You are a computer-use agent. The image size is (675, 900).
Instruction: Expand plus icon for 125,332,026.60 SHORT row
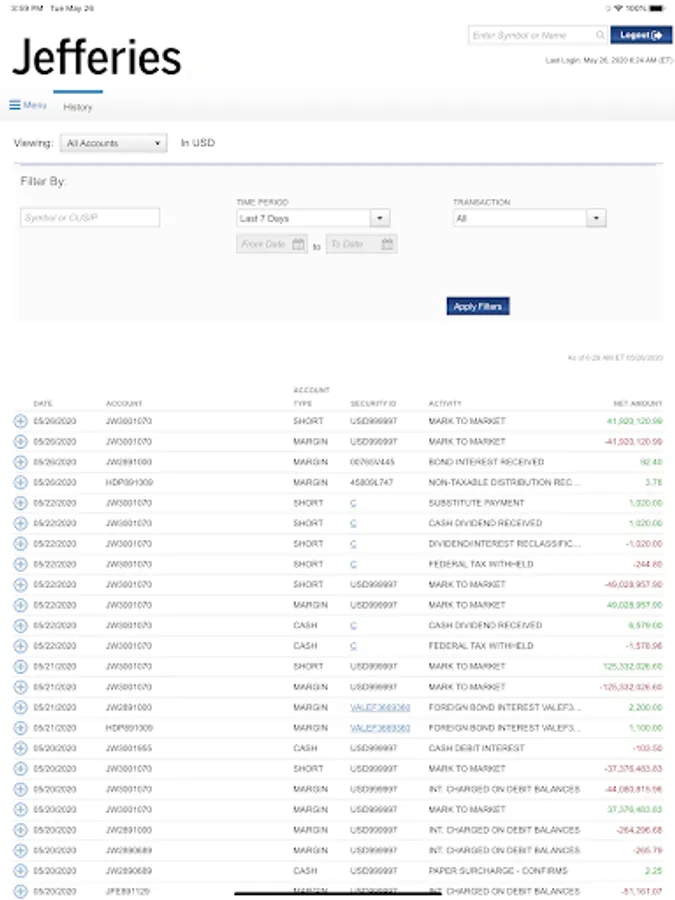click(x=20, y=666)
